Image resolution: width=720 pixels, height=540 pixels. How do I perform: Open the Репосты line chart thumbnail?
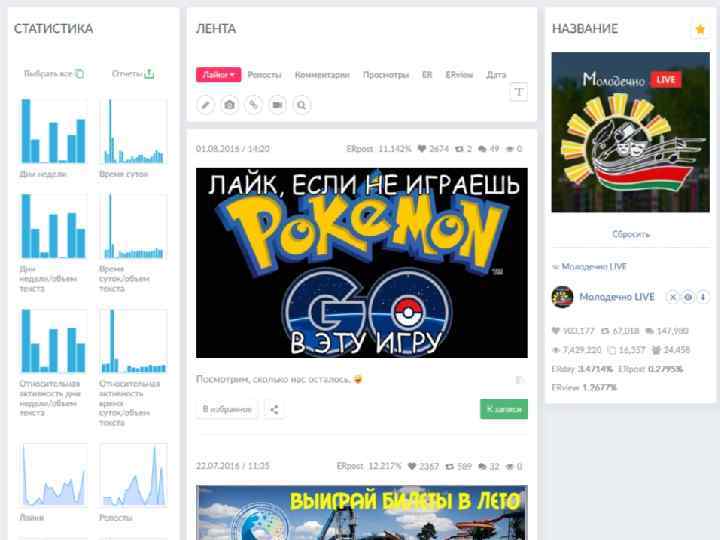coord(133,475)
